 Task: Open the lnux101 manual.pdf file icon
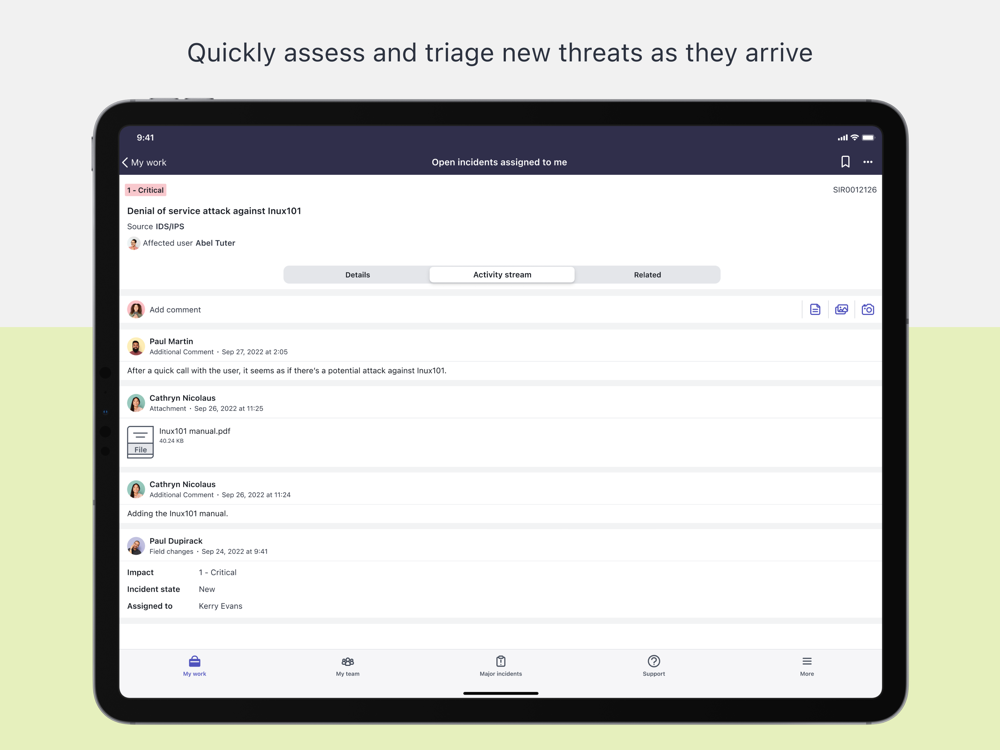140,442
